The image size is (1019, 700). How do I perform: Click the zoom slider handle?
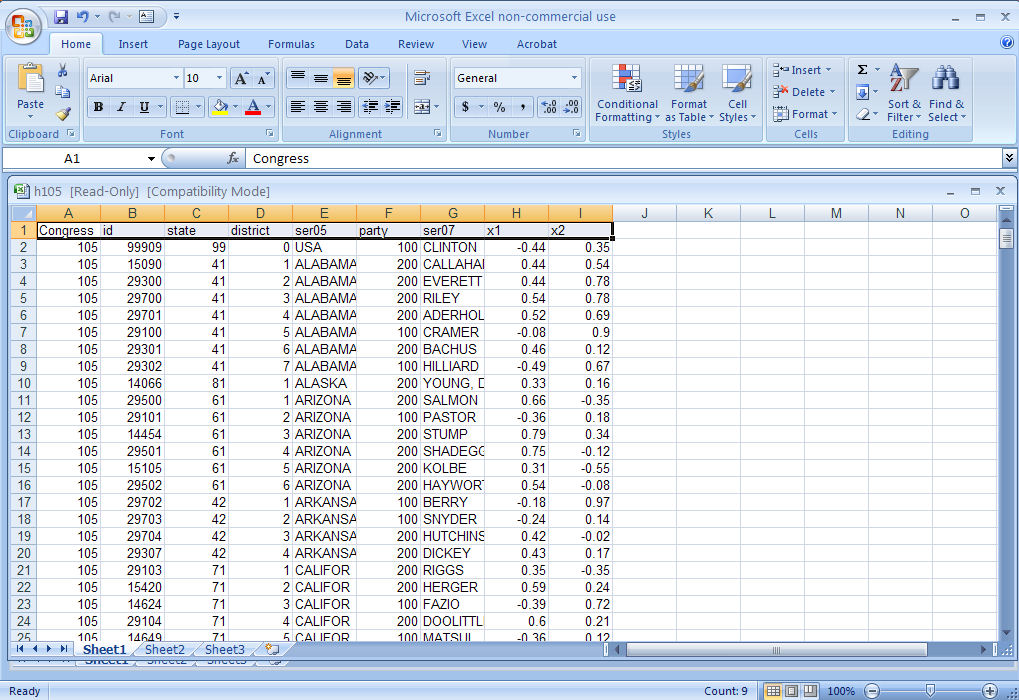[930, 691]
